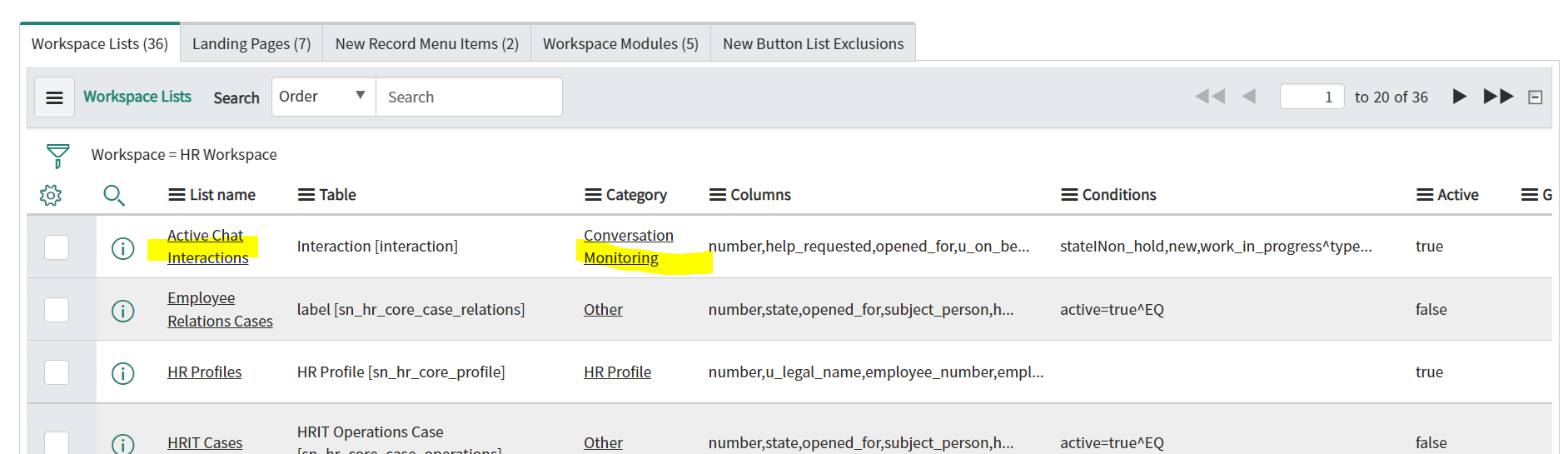This screenshot has width=1568, height=454.
Task: Open the HR Profiles list link
Action: 204,372
